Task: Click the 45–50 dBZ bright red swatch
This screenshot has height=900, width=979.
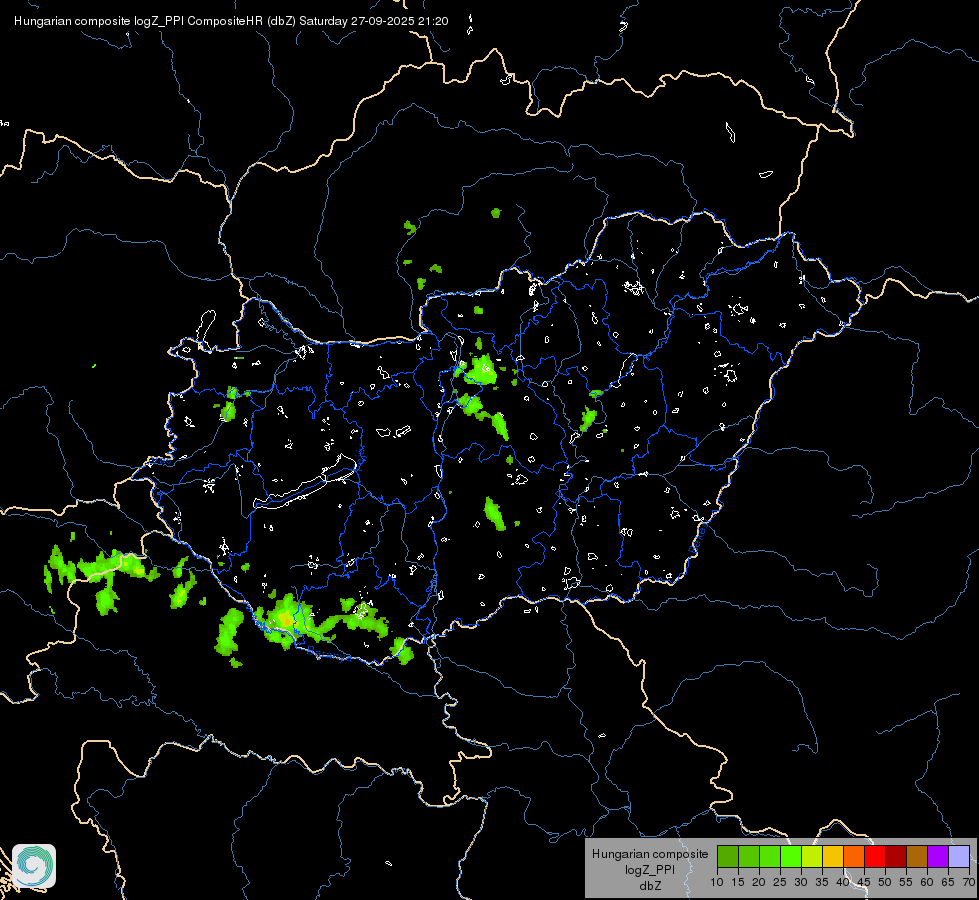Action: (875, 856)
